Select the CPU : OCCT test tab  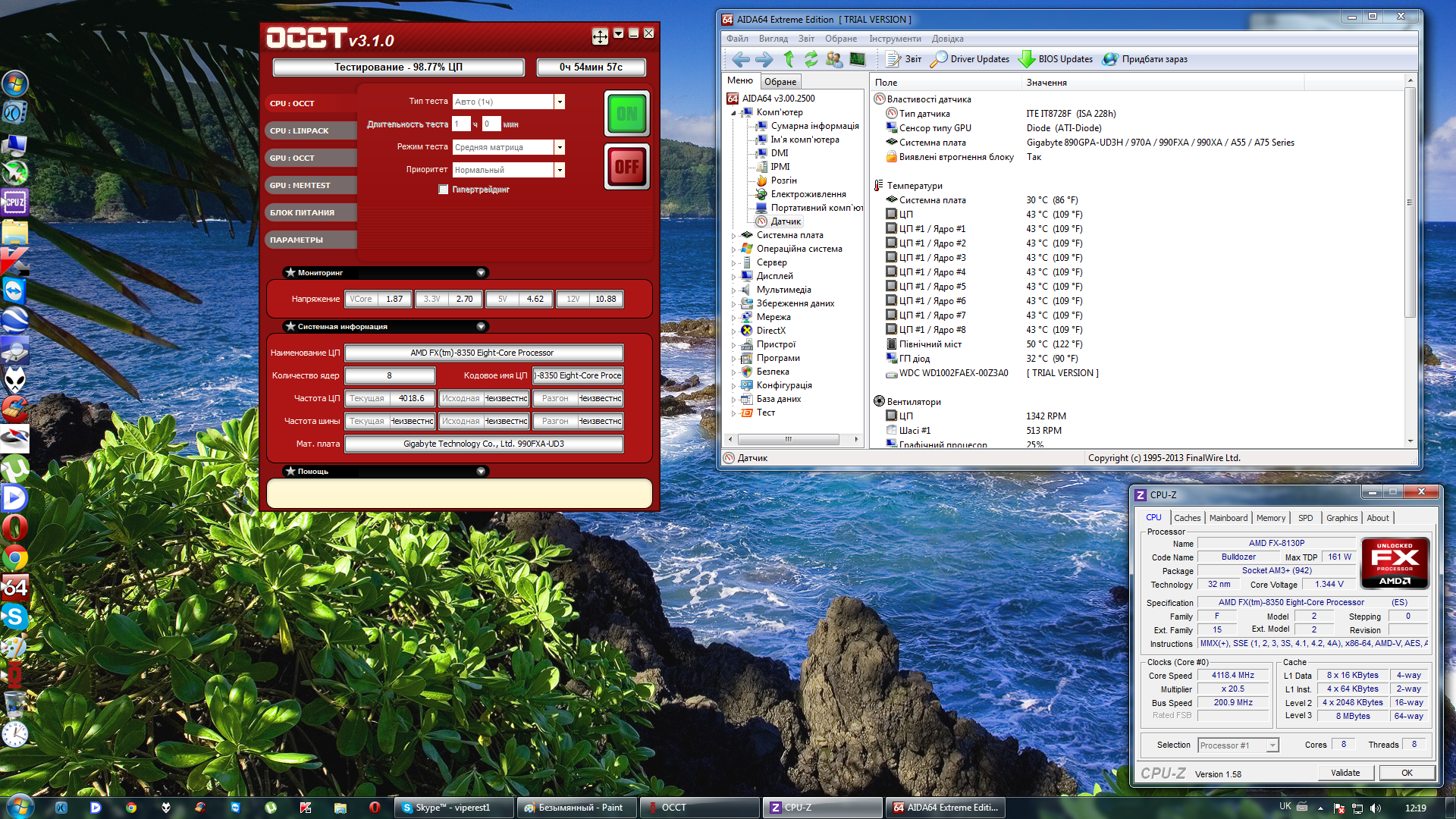click(x=312, y=103)
